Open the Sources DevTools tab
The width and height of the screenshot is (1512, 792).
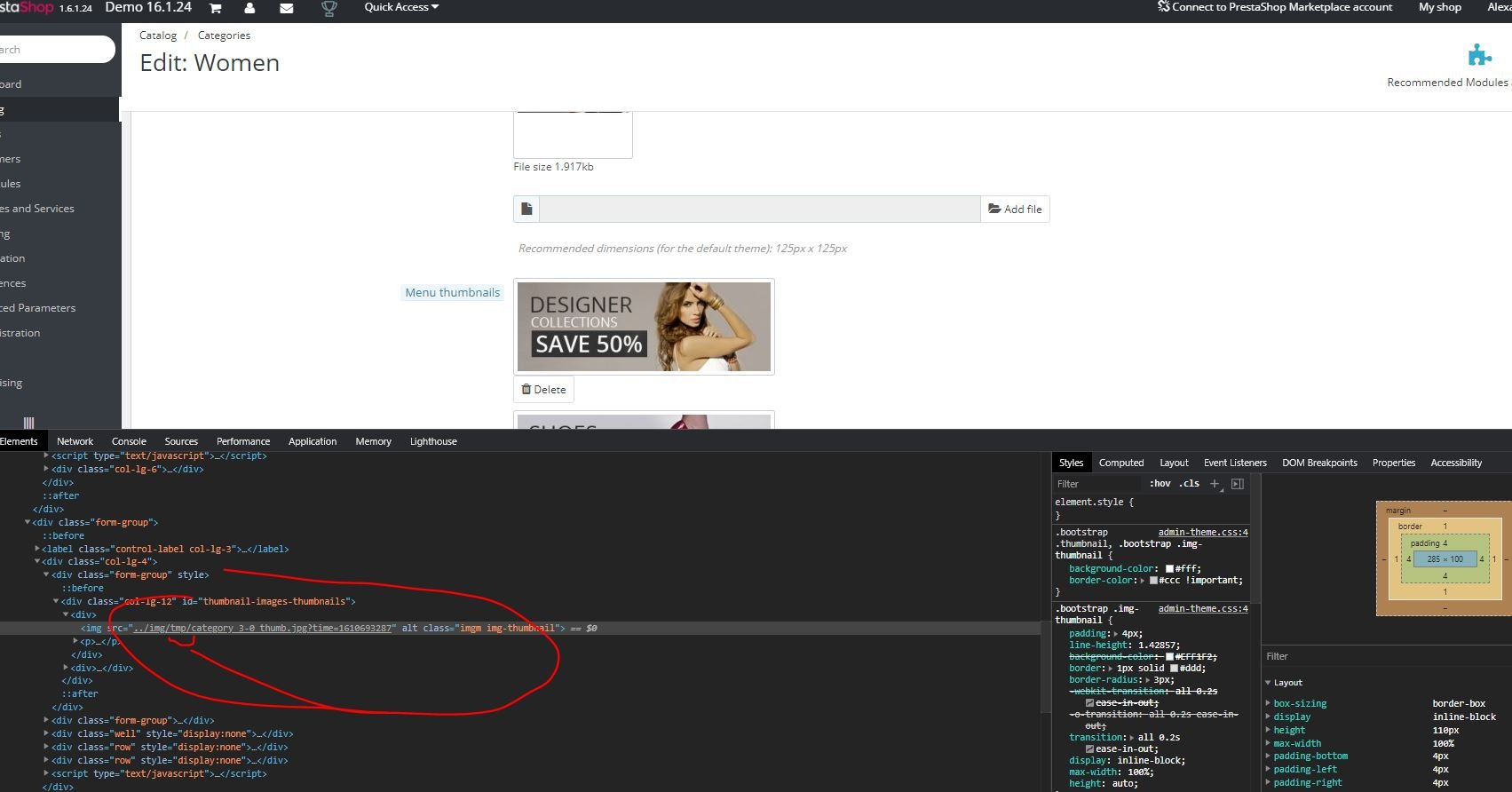pyautogui.click(x=181, y=441)
